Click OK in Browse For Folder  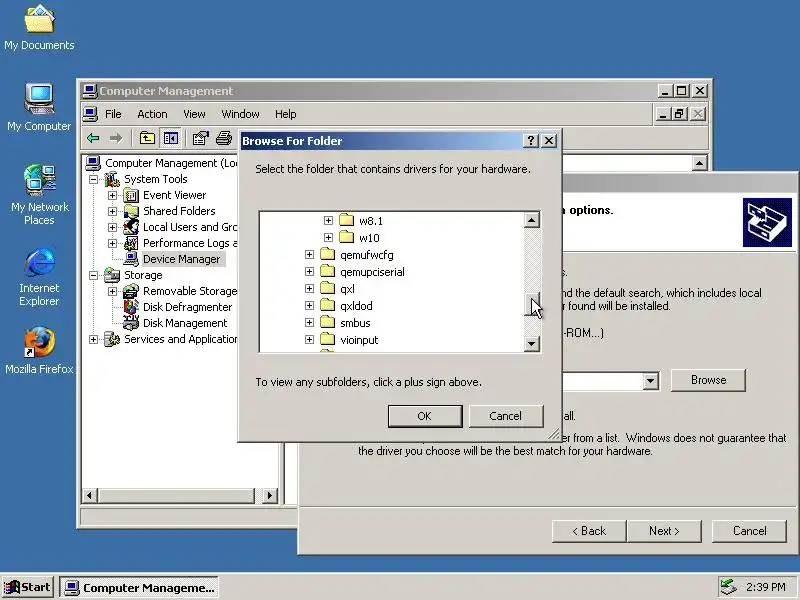[x=424, y=416]
